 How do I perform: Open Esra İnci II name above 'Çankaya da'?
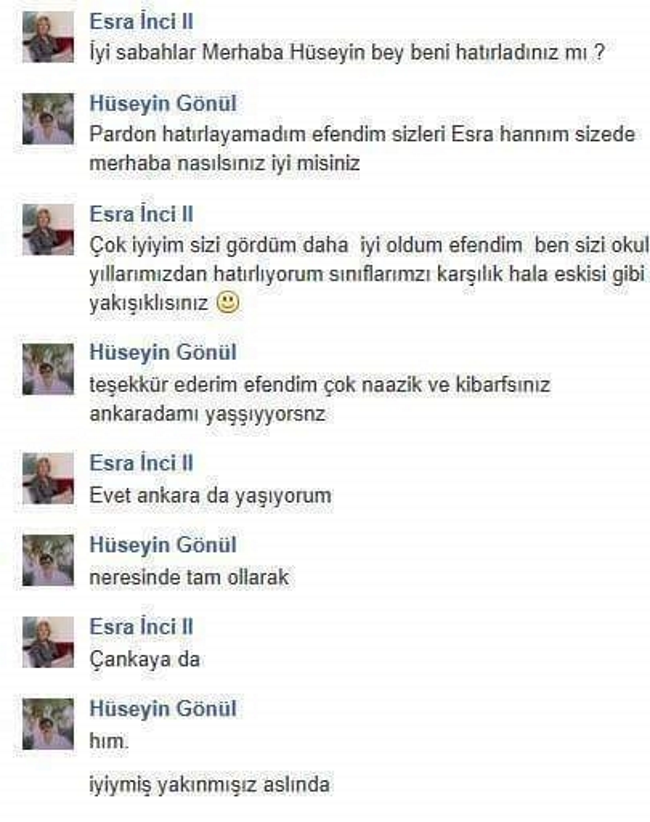point(142,627)
